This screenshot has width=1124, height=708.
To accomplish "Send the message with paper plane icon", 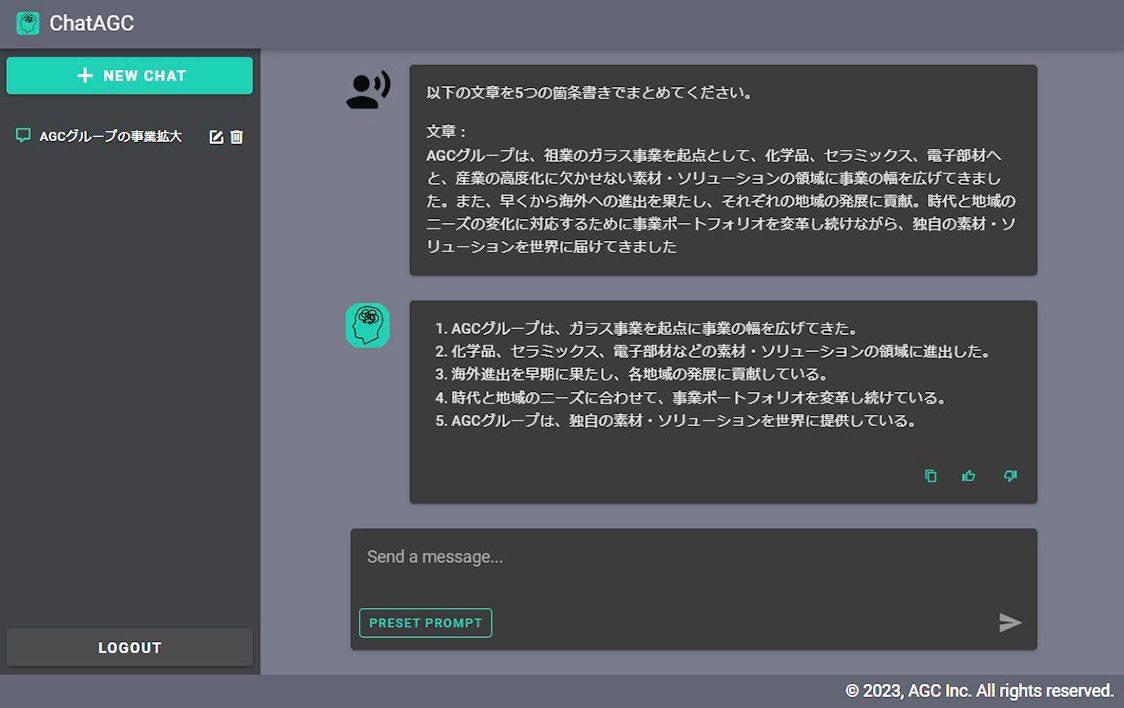I will pyautogui.click(x=1010, y=623).
